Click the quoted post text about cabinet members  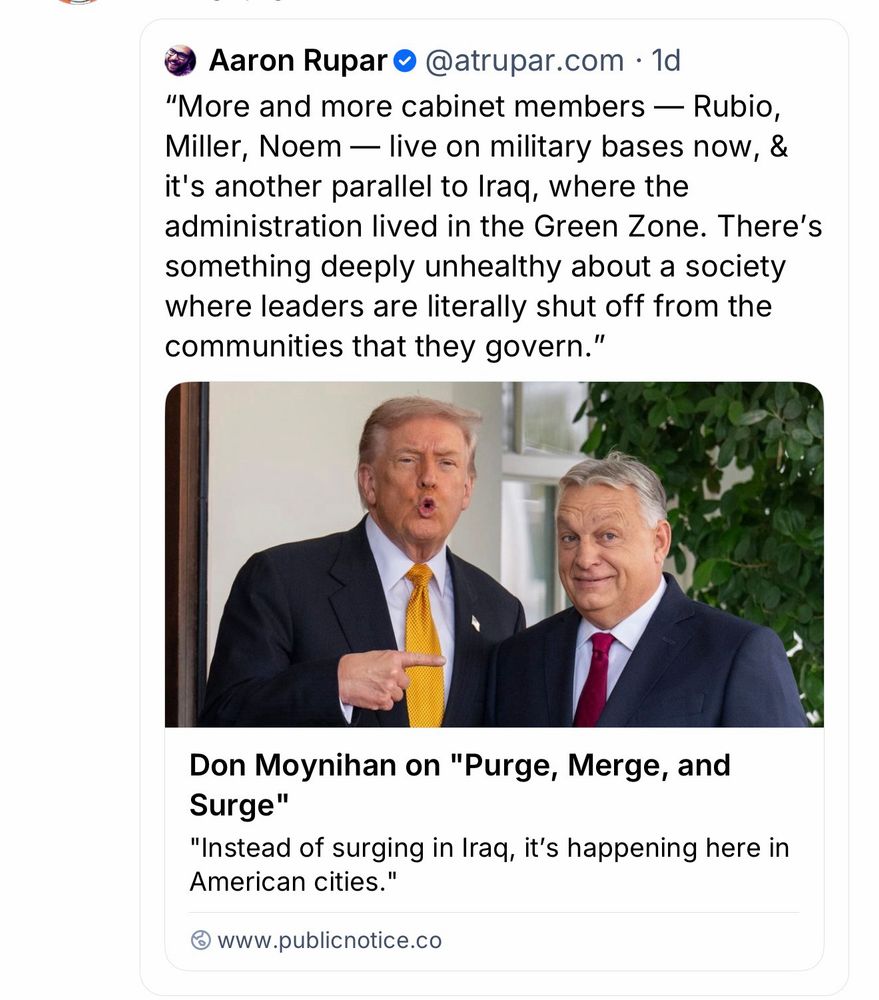(490, 225)
